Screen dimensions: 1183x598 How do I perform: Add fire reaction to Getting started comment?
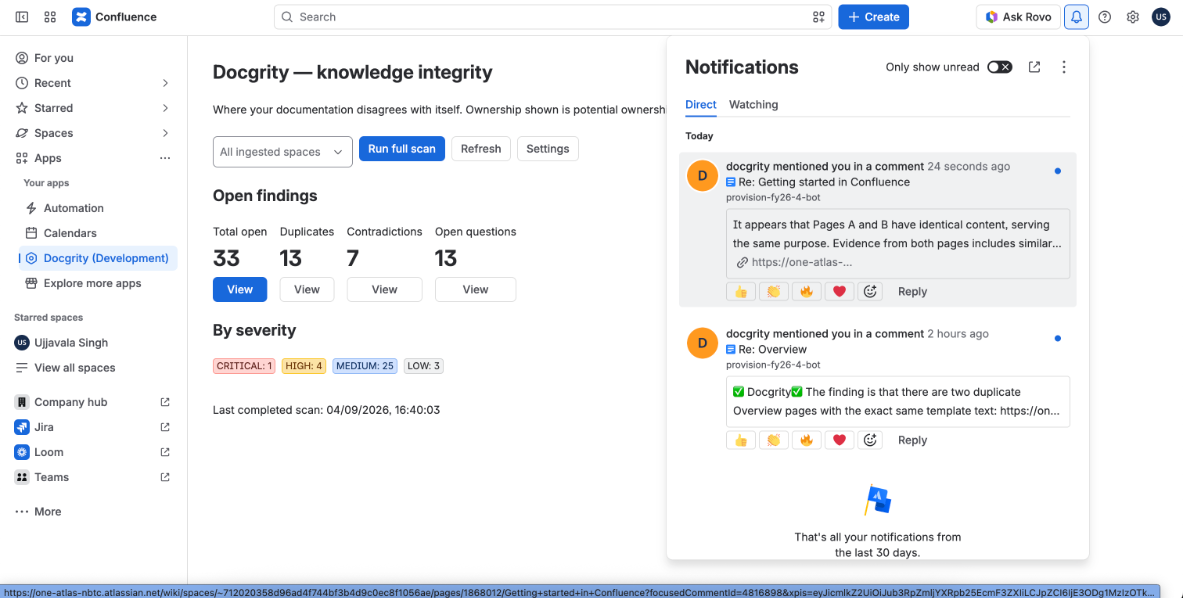click(x=807, y=291)
